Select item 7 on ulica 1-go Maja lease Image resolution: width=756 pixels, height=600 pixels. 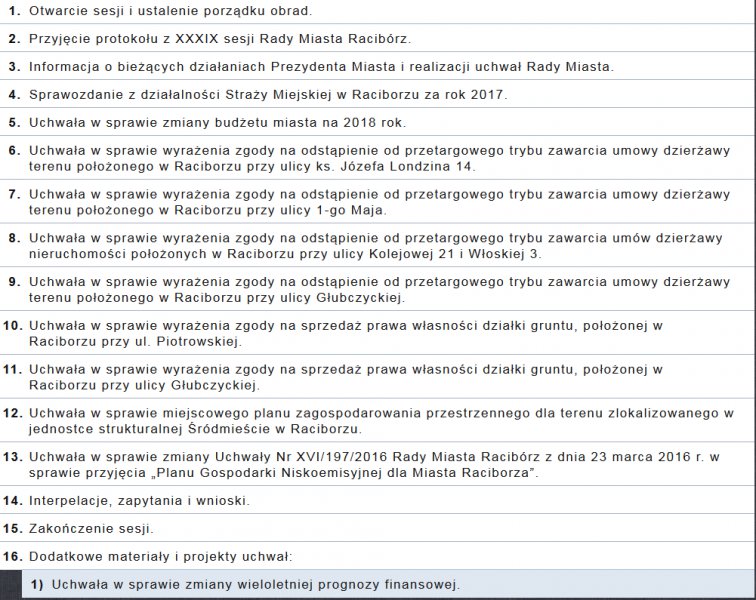point(378,202)
